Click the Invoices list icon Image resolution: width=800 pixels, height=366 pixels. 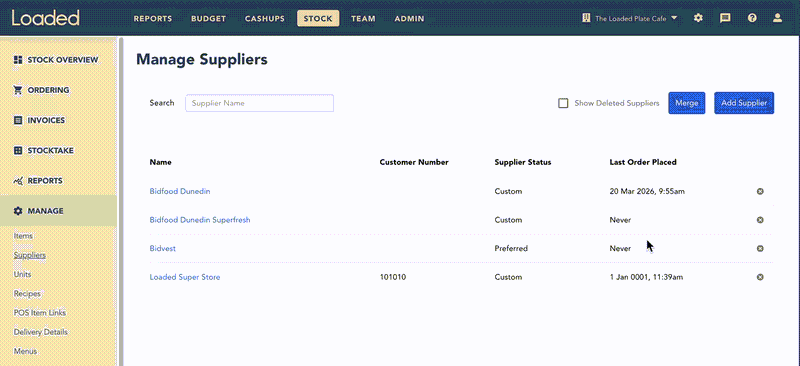tap(18, 120)
